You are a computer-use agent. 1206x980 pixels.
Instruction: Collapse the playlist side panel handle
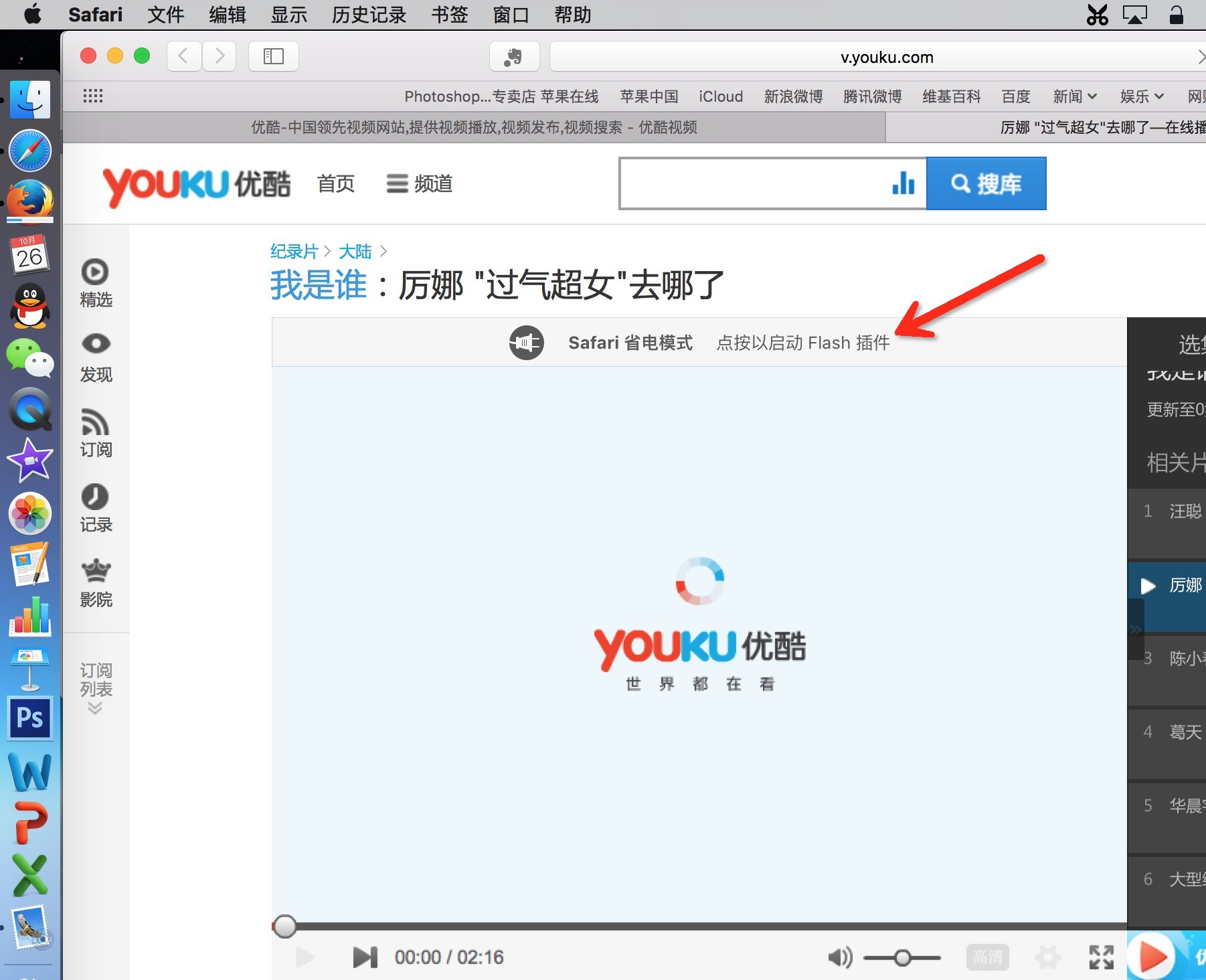[1135, 629]
